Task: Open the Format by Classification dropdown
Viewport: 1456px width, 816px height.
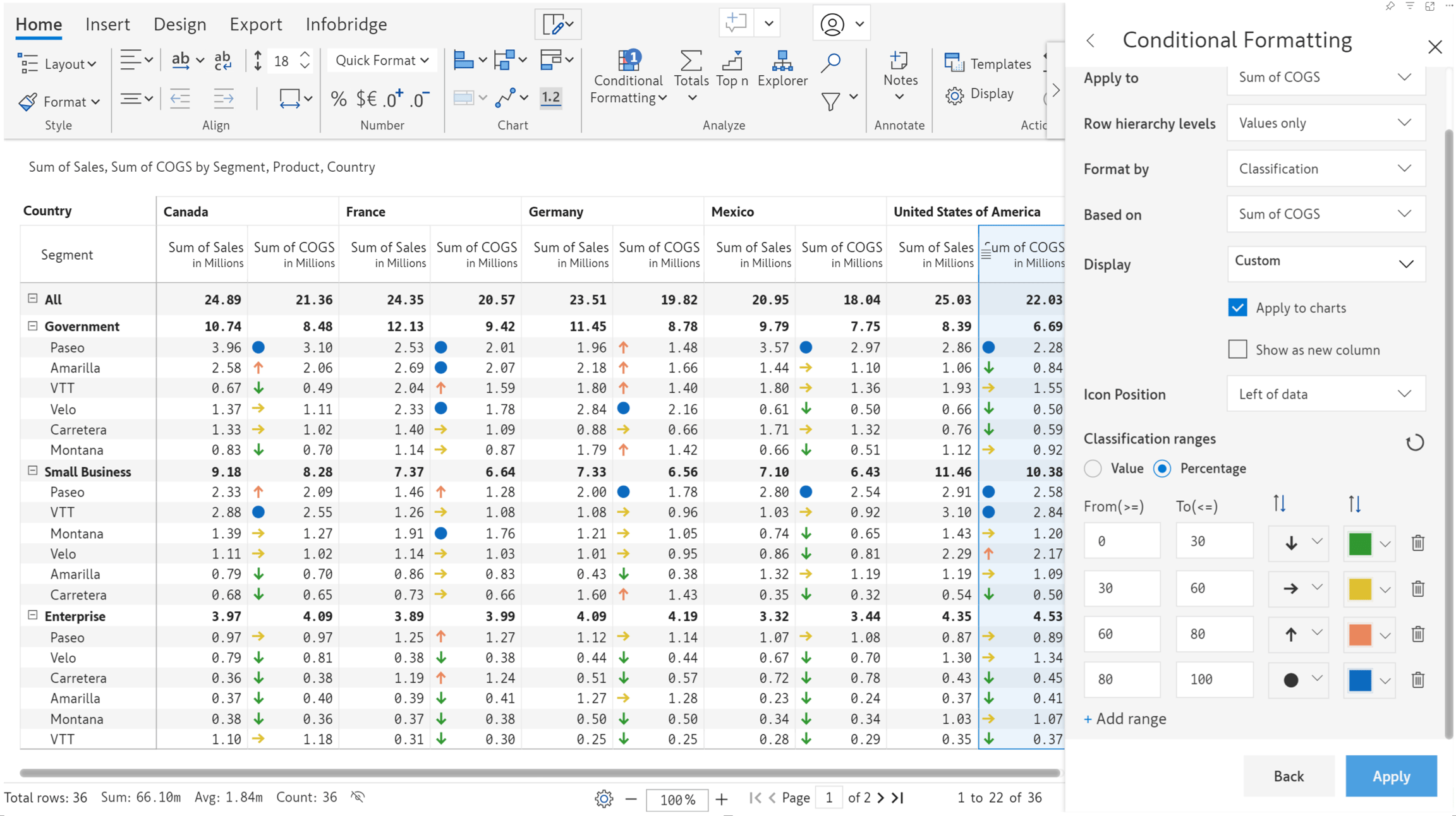Action: click(1326, 169)
